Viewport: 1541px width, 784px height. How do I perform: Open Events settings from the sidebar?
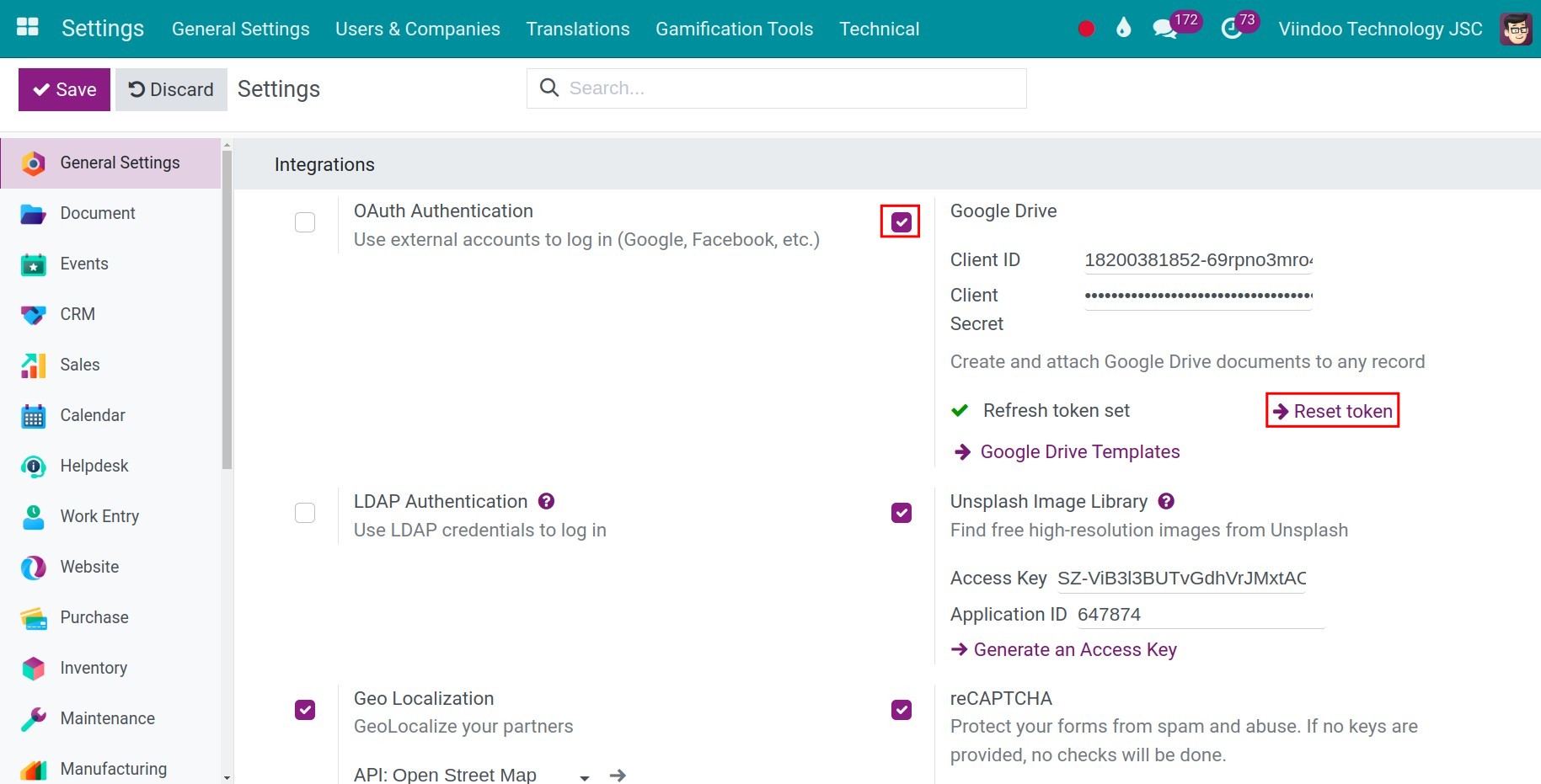110,264
